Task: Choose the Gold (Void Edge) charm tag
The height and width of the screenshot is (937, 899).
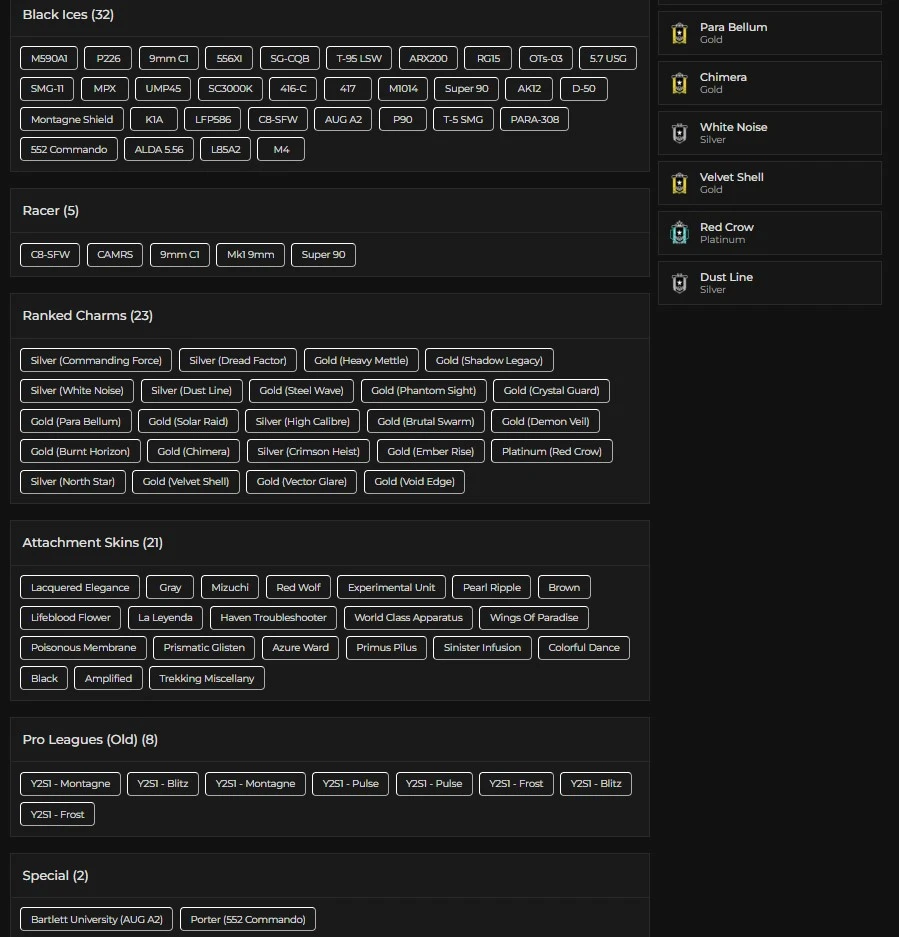Action: point(414,482)
